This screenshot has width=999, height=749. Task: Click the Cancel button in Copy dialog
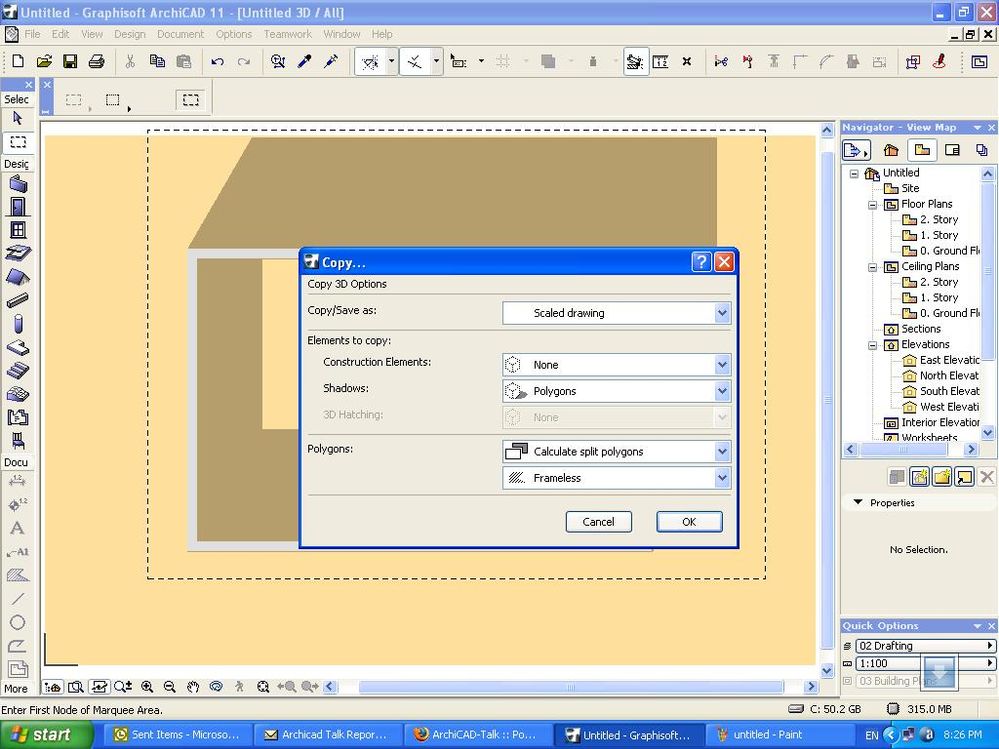pos(599,522)
